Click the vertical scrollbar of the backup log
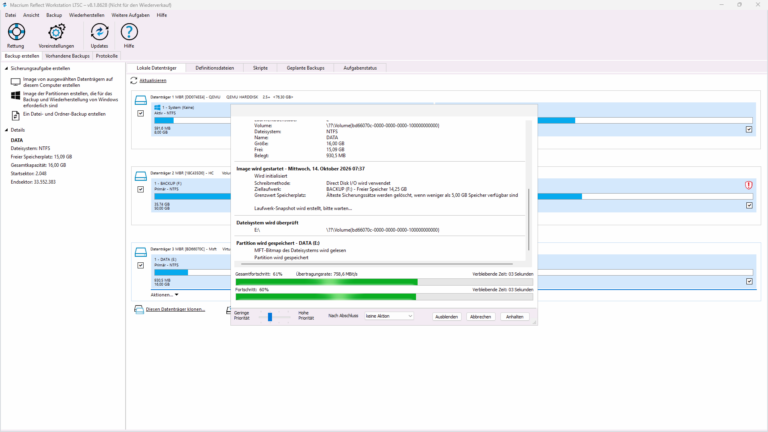 click(528, 219)
